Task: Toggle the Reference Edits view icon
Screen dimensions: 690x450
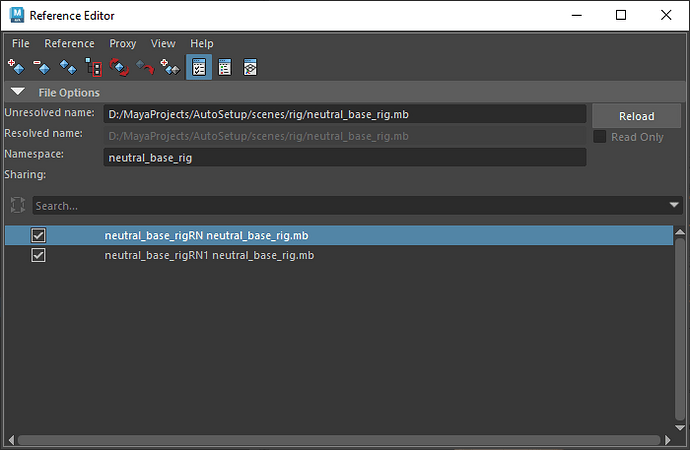Action: click(x=225, y=67)
